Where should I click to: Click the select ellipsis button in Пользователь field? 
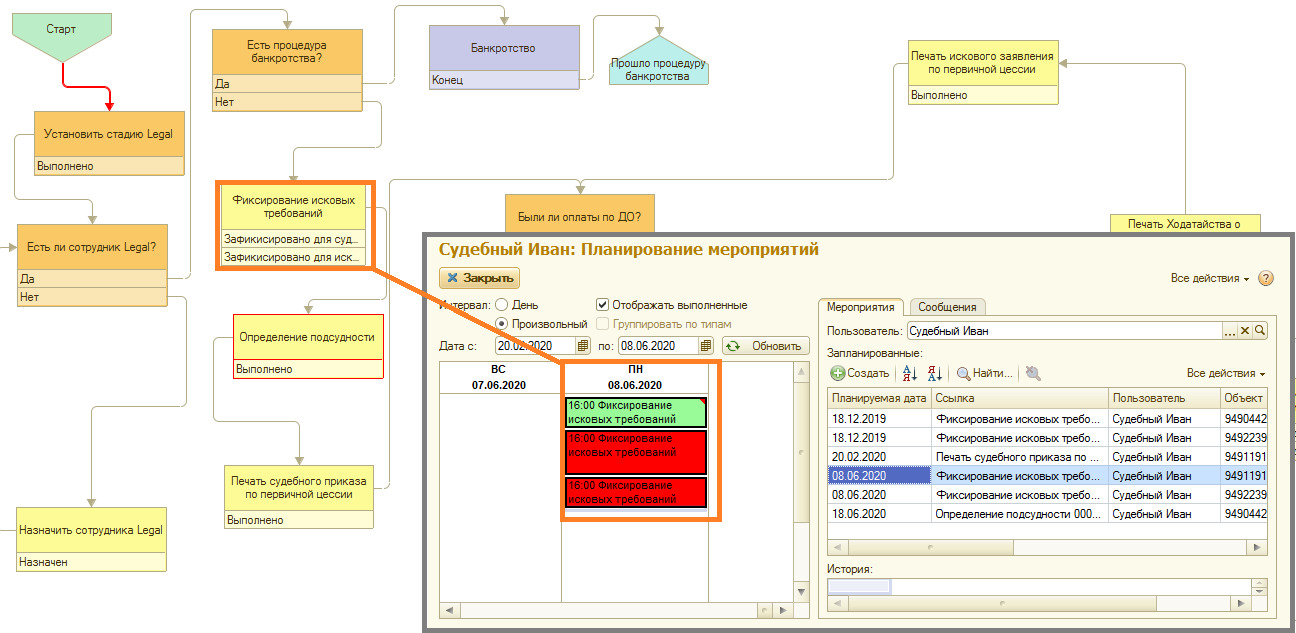coord(1230,330)
